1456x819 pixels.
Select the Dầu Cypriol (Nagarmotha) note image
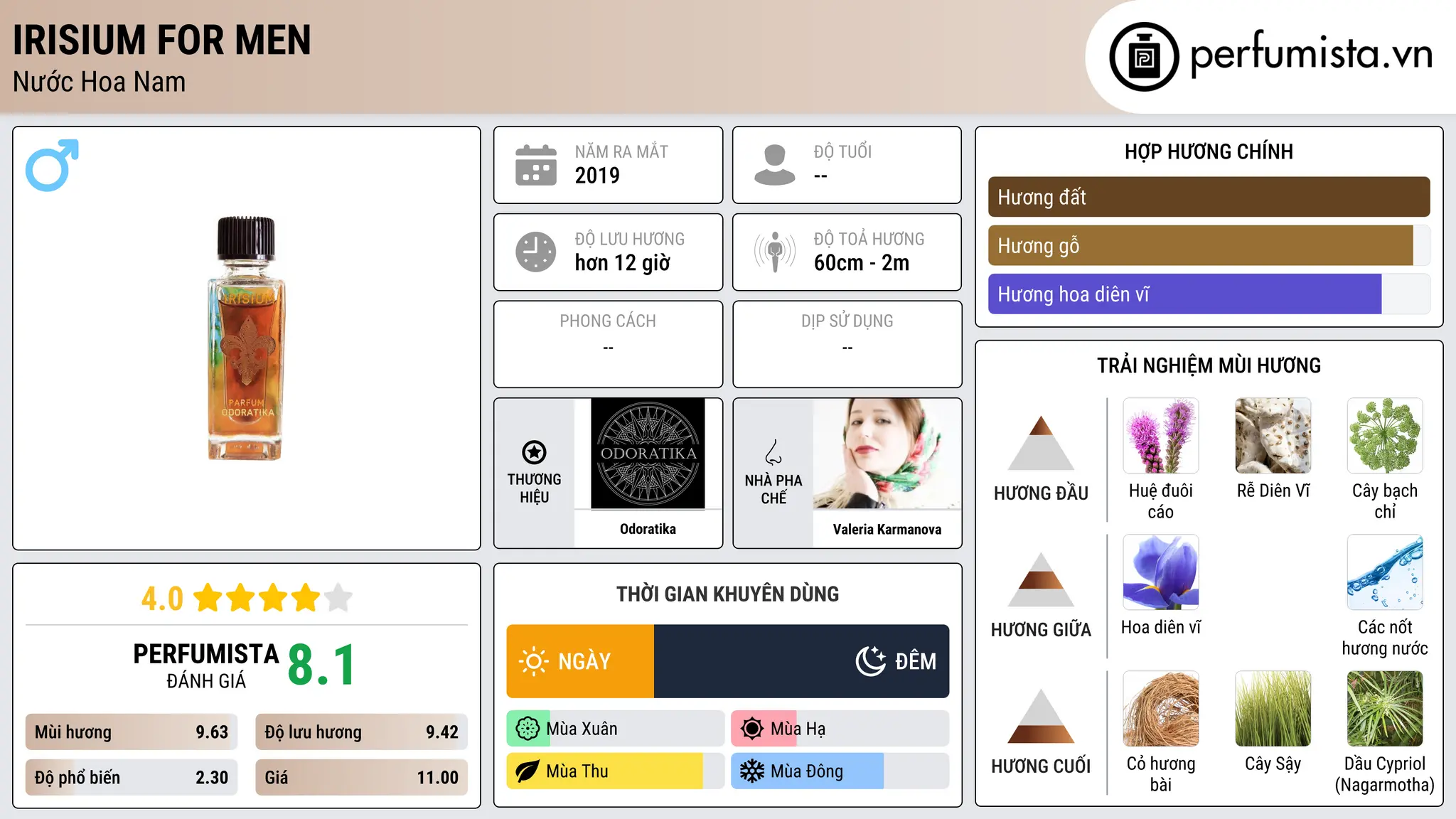1385,709
